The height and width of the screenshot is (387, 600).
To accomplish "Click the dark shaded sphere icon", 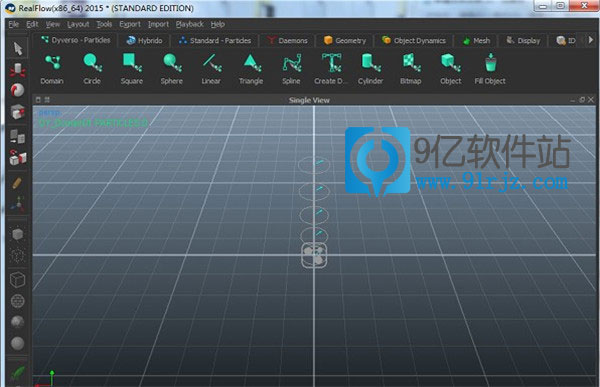I will (17, 322).
